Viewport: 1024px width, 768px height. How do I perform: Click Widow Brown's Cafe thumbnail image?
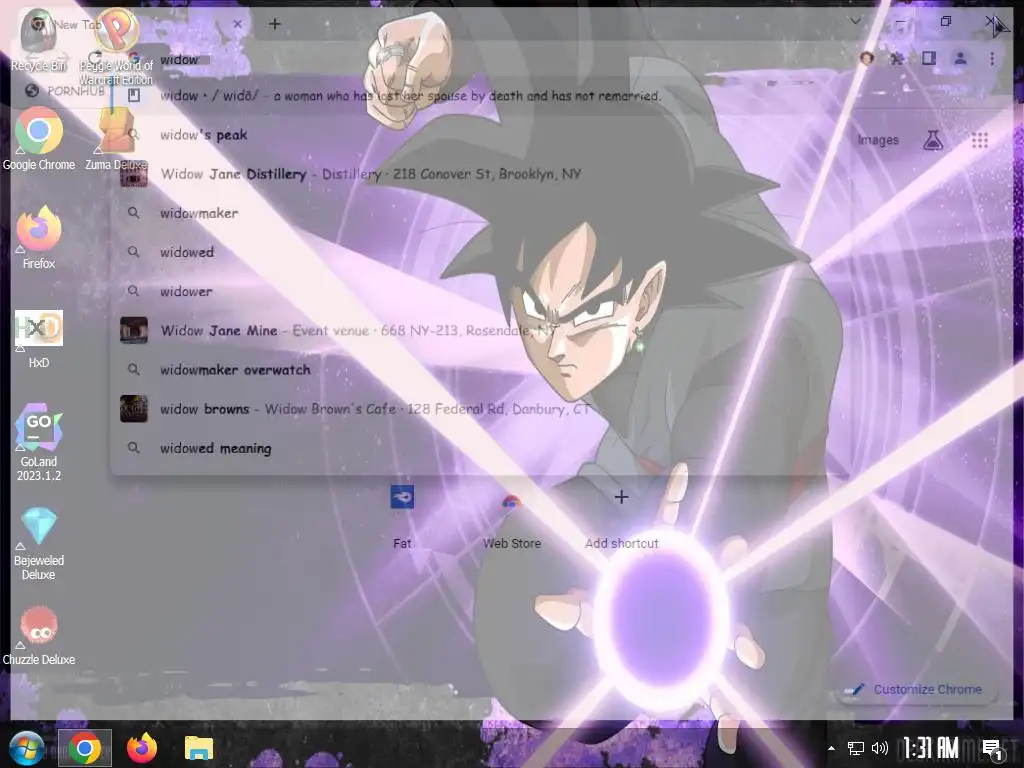click(134, 409)
